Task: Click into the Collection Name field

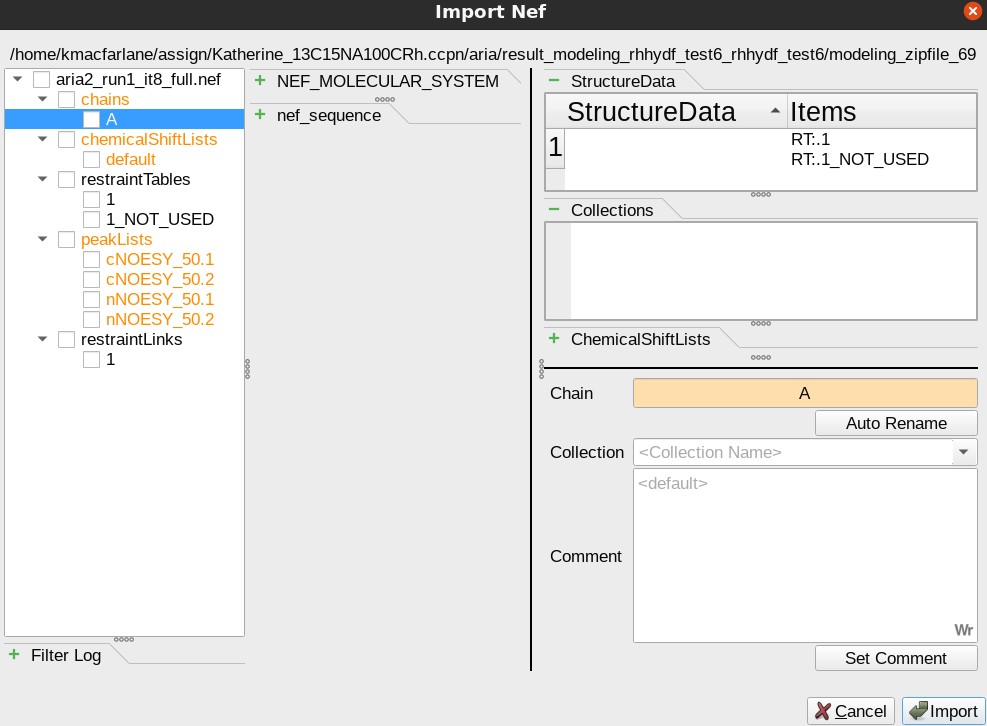Action: pos(793,452)
